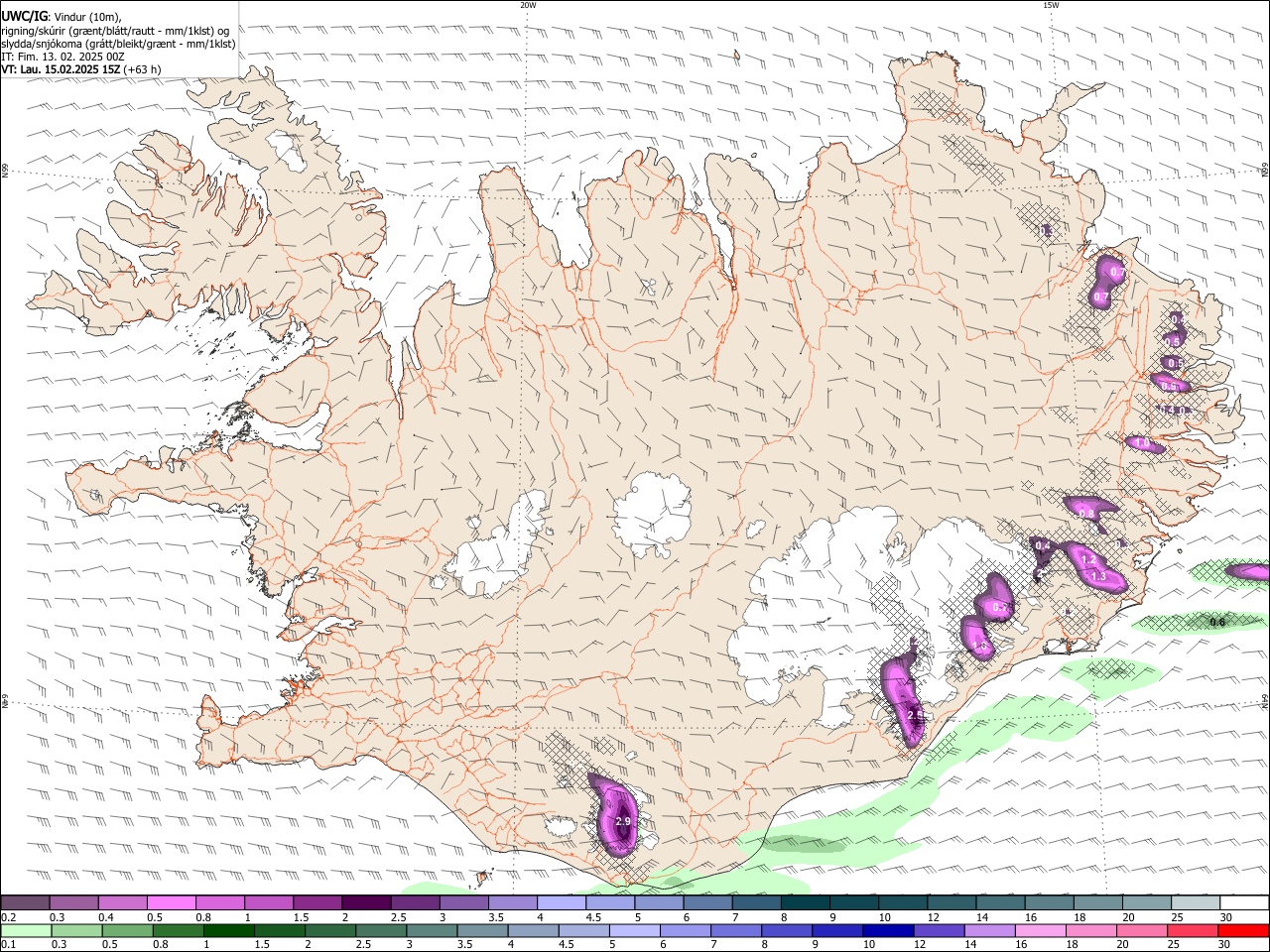1270x952 pixels.
Task: Click the 20W longitude label
Action: (528, 5)
